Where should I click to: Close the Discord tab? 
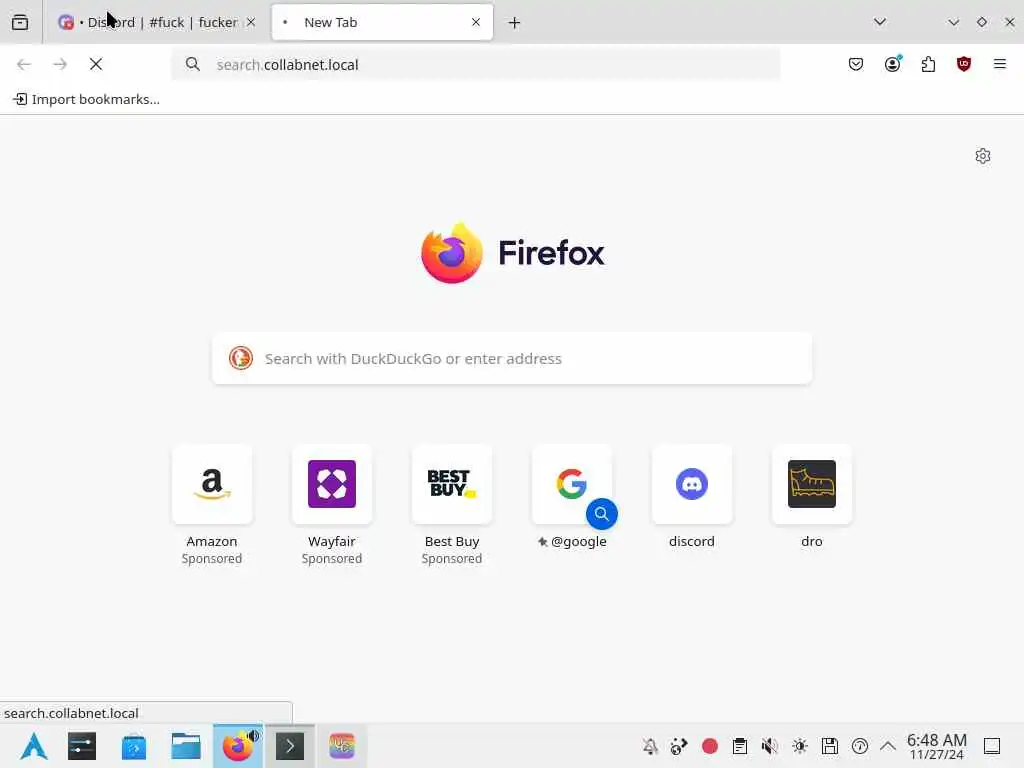point(251,22)
